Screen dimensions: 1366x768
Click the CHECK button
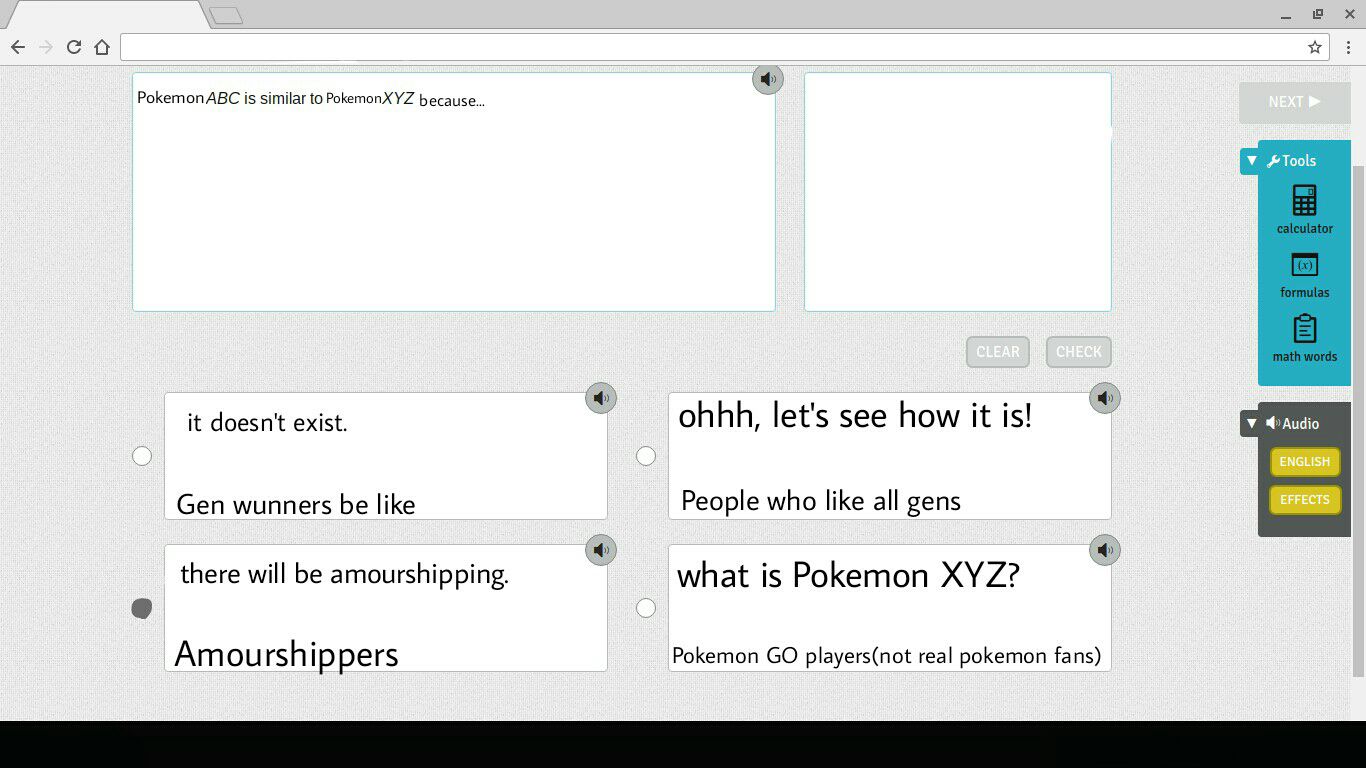click(1079, 352)
